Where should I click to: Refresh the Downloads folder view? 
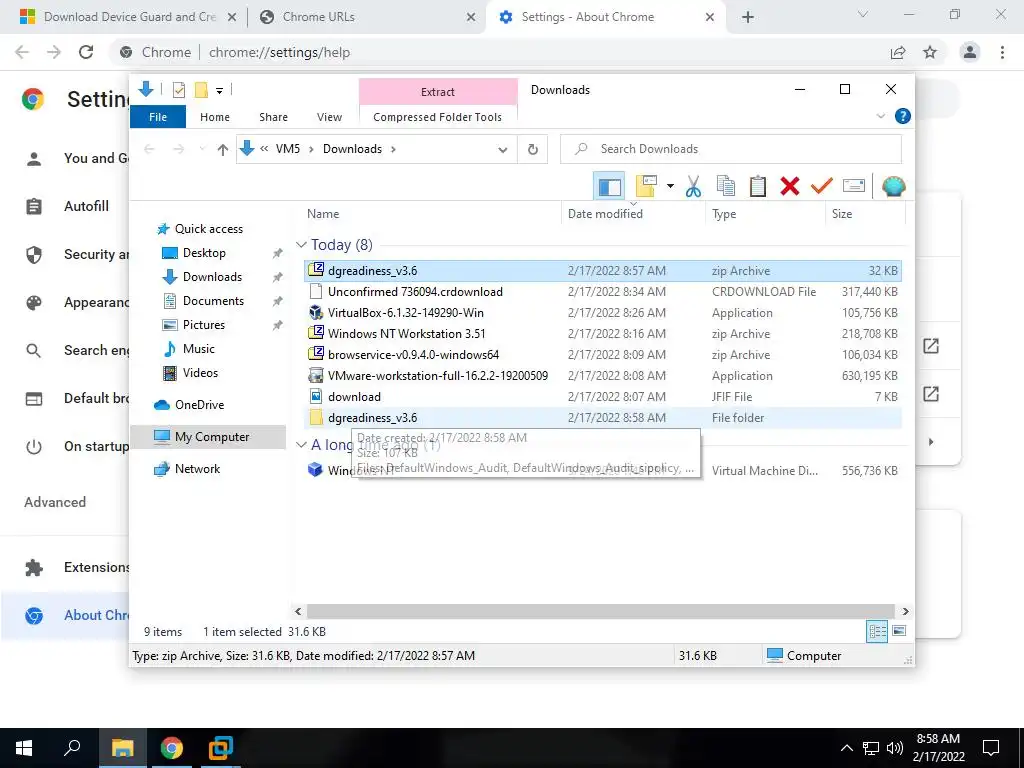(533, 150)
